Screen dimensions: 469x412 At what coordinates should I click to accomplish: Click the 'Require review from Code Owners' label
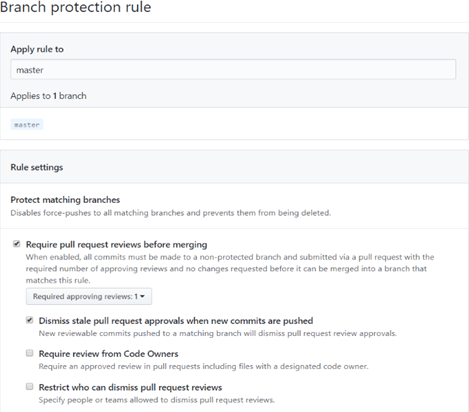pos(108,354)
